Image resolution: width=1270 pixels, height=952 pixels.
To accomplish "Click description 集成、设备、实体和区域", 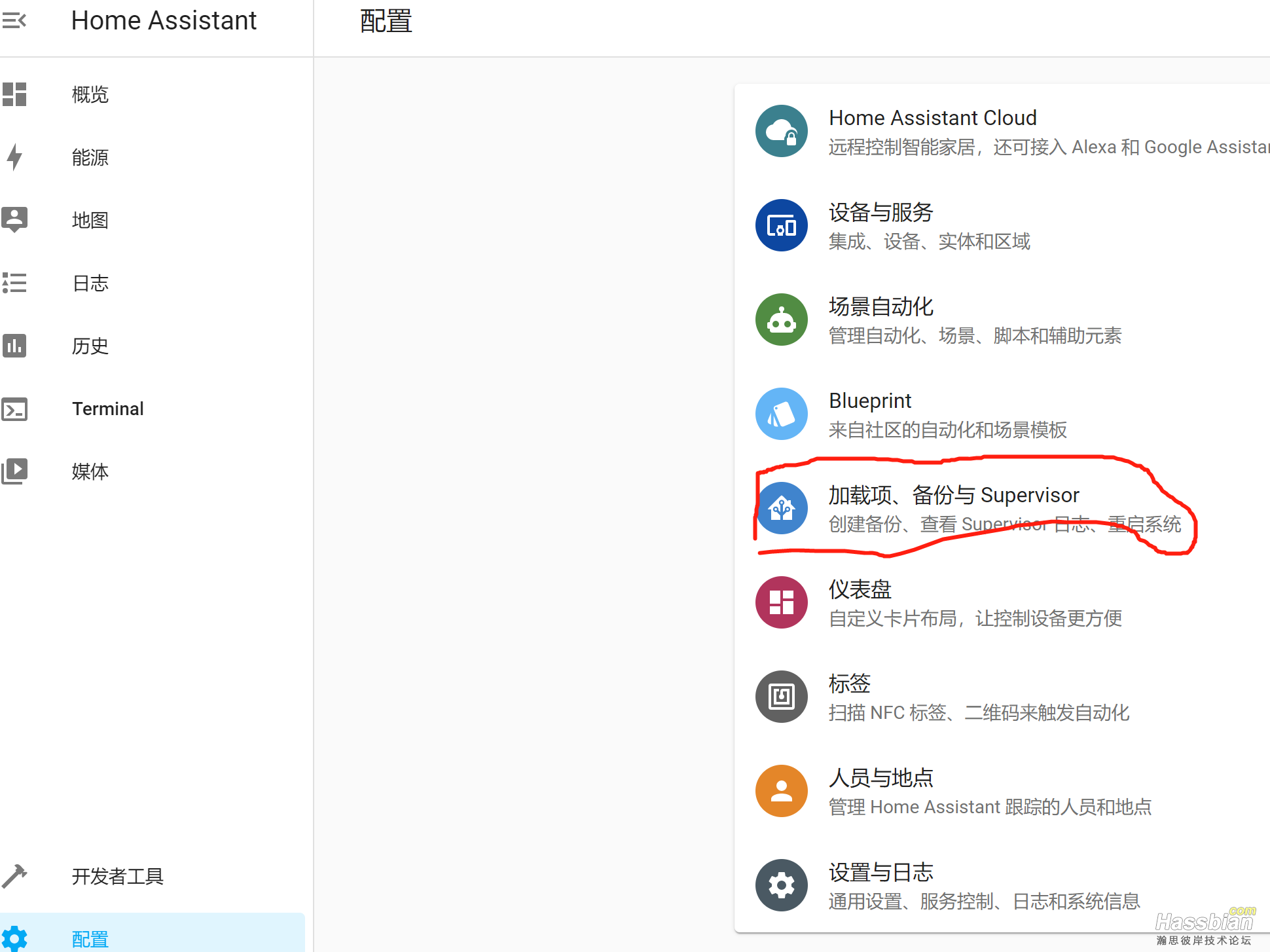I will (930, 242).
